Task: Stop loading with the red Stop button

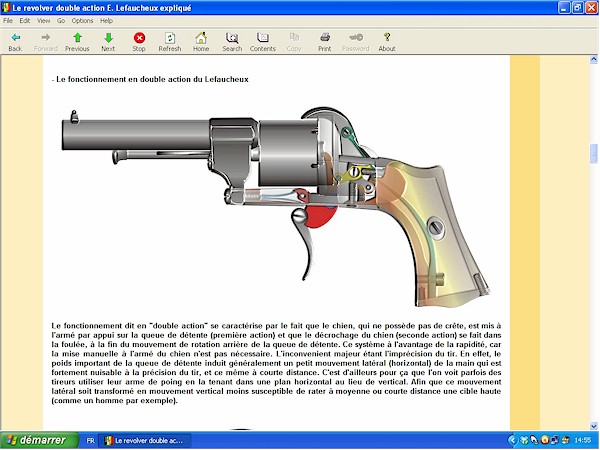Action: click(139, 42)
